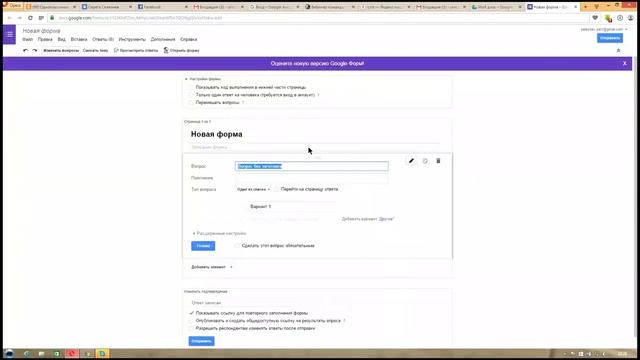Open the 'Ответы (0)' menu
The height and width of the screenshot is (360, 640).
coord(103,39)
